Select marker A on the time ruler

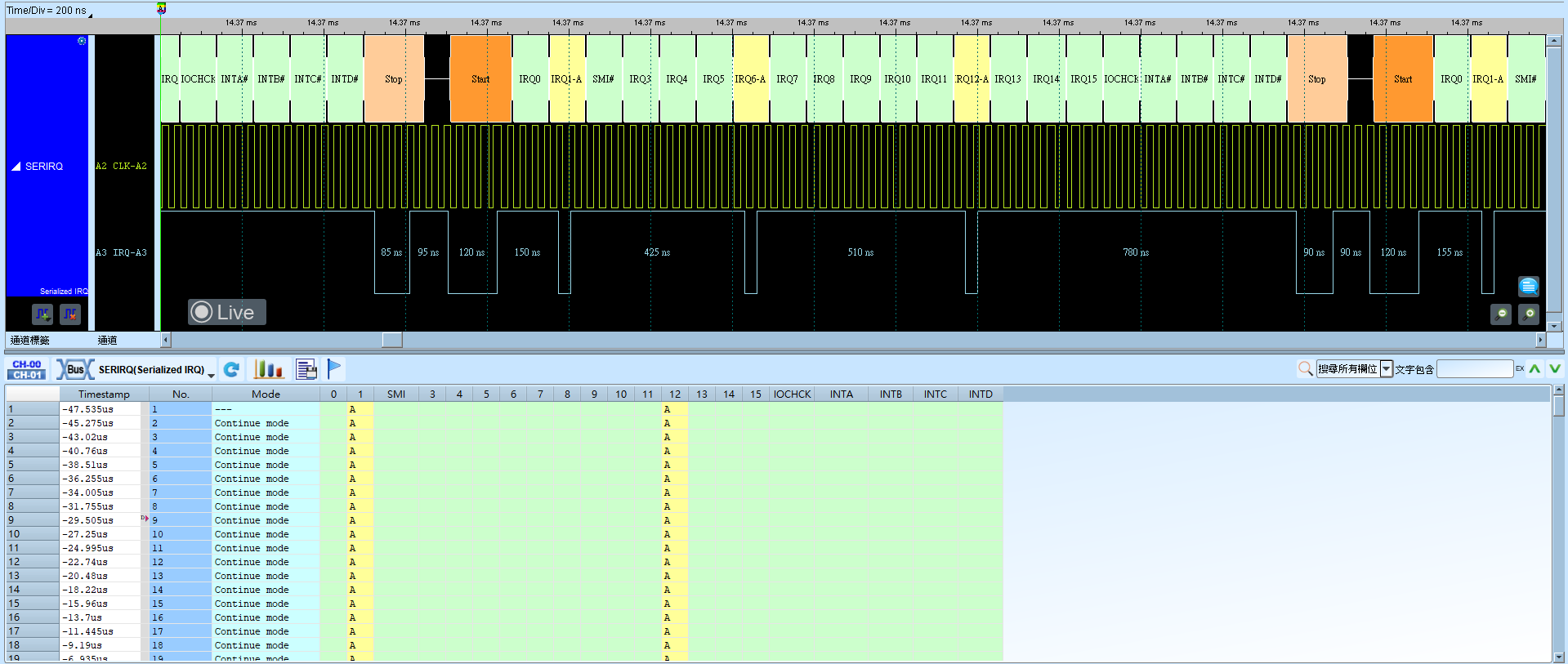pos(161,8)
